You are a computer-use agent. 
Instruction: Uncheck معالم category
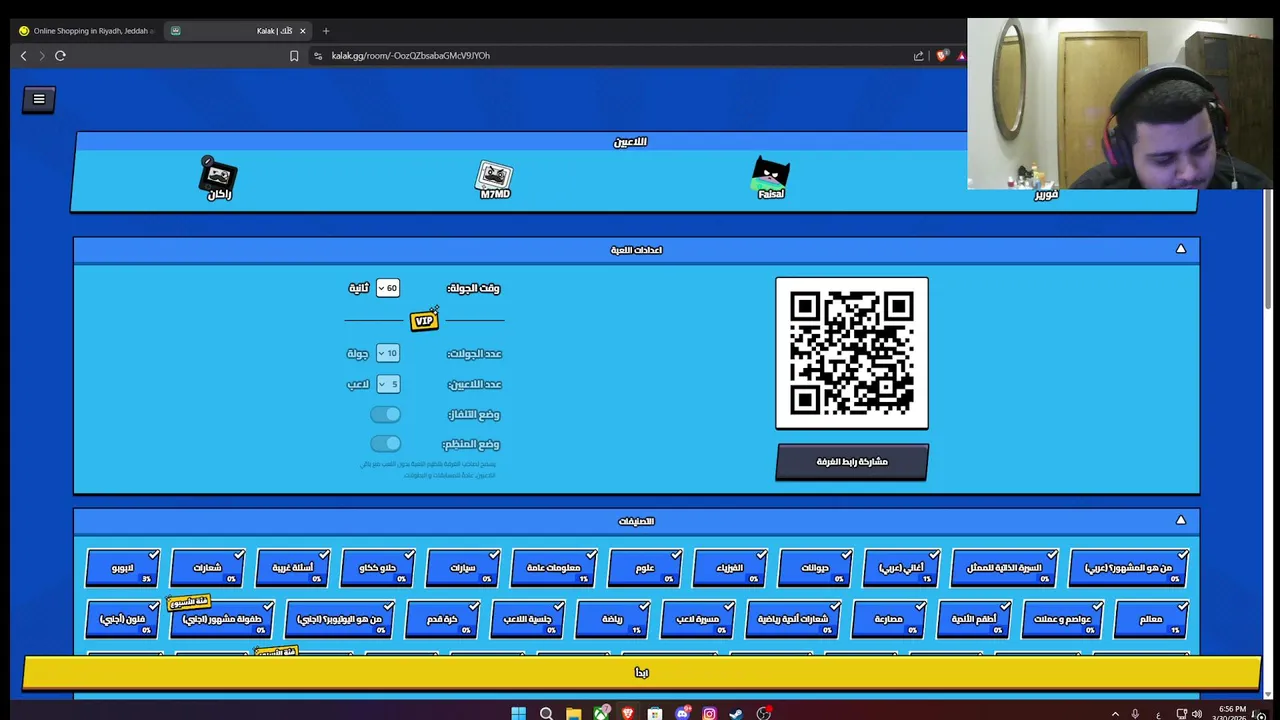click(1151, 619)
